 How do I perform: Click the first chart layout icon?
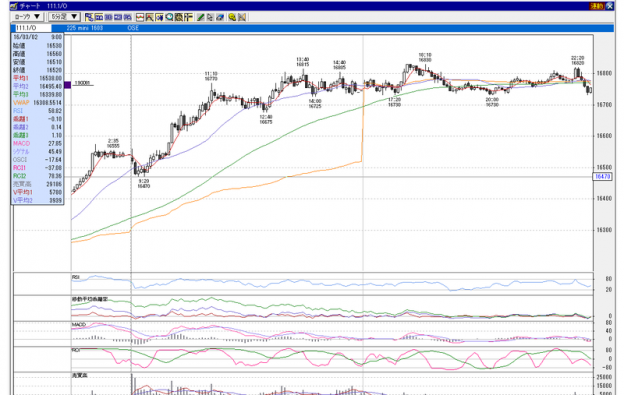[89, 17]
